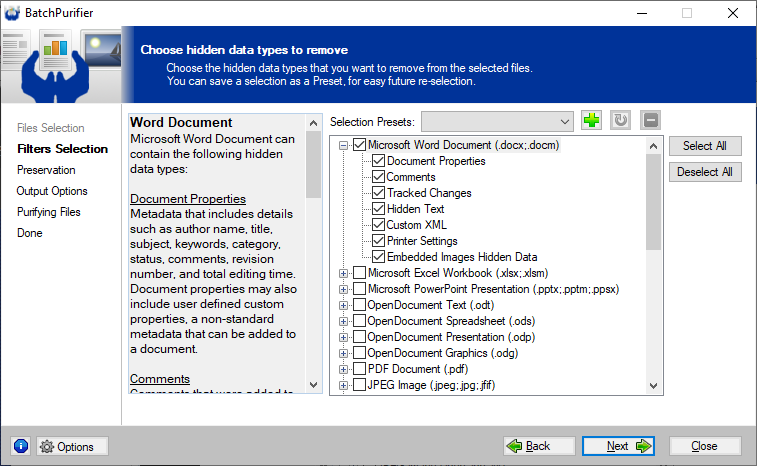Screen dimensions: 757x466
Task: Expand JPEG Image node
Action: coord(343,385)
